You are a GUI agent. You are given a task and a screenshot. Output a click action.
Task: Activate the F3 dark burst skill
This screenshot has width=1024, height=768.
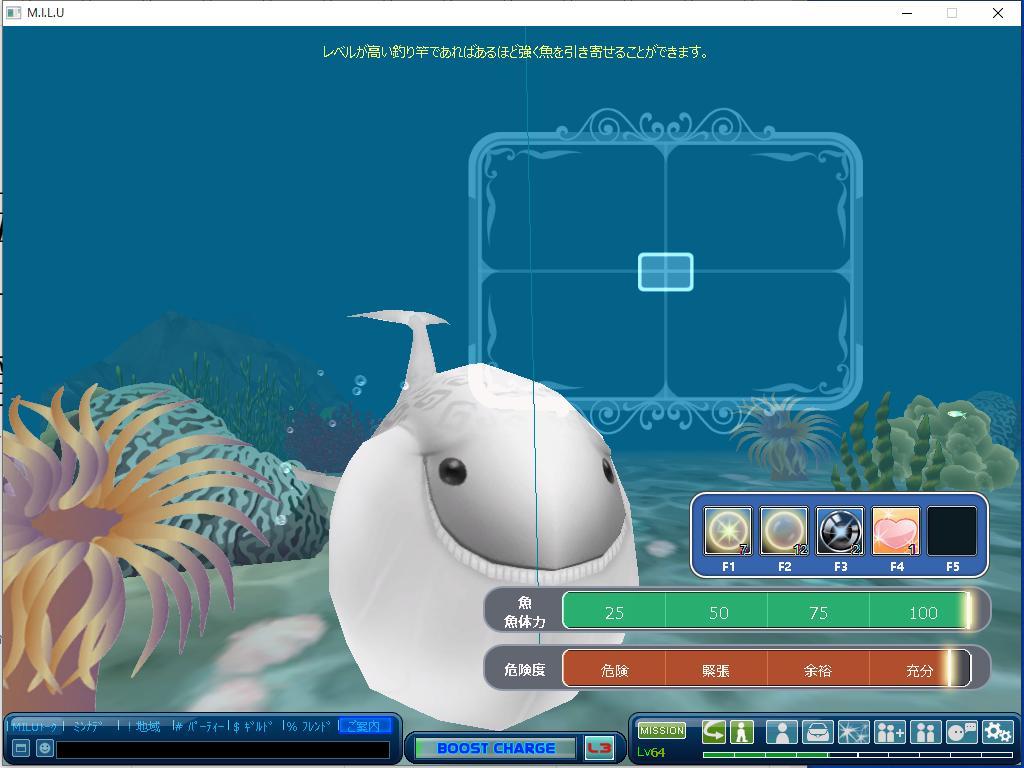pyautogui.click(x=840, y=531)
